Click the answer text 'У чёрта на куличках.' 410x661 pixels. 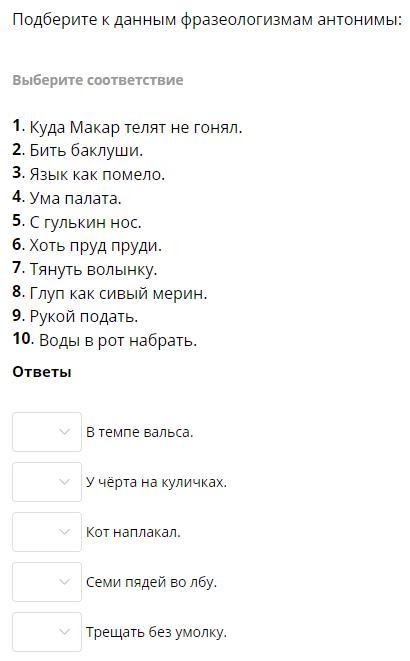point(156,482)
